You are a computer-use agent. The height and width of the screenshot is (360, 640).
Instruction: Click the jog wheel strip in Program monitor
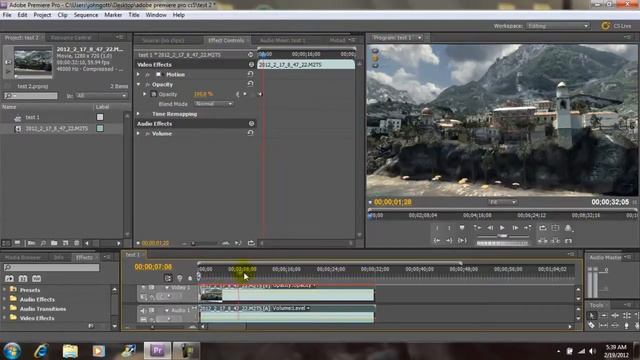[503, 243]
